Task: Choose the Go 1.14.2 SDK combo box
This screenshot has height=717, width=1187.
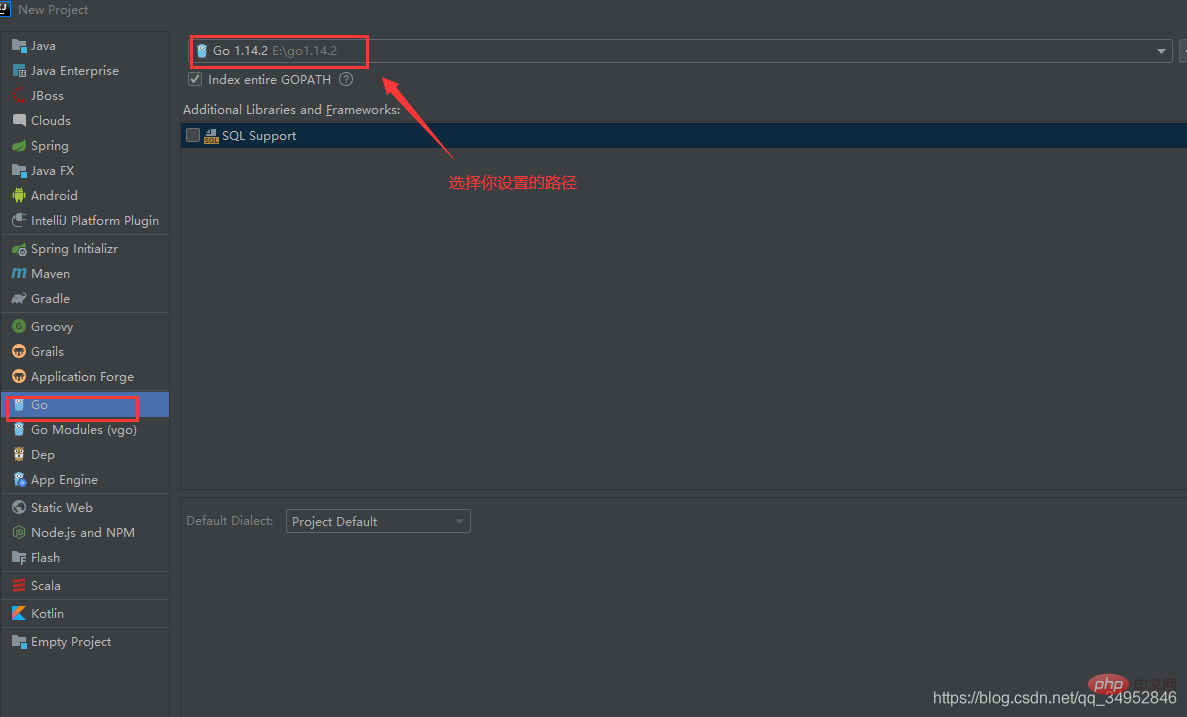Action: click(680, 51)
